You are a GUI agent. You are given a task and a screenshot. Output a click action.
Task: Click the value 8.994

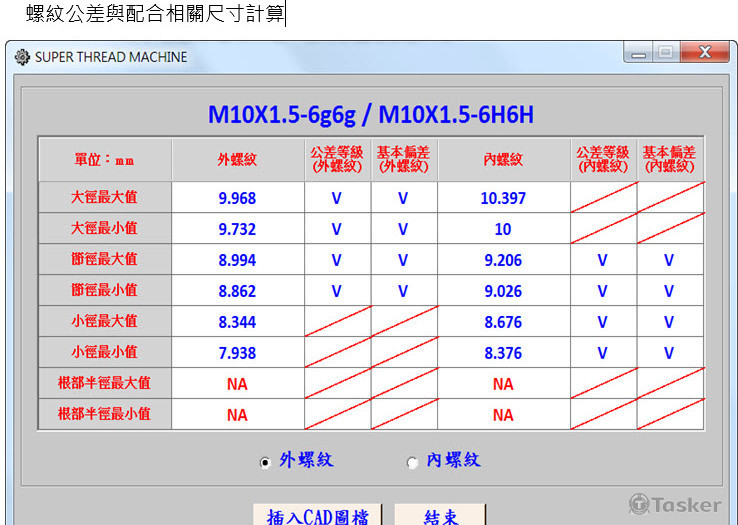[237, 260]
